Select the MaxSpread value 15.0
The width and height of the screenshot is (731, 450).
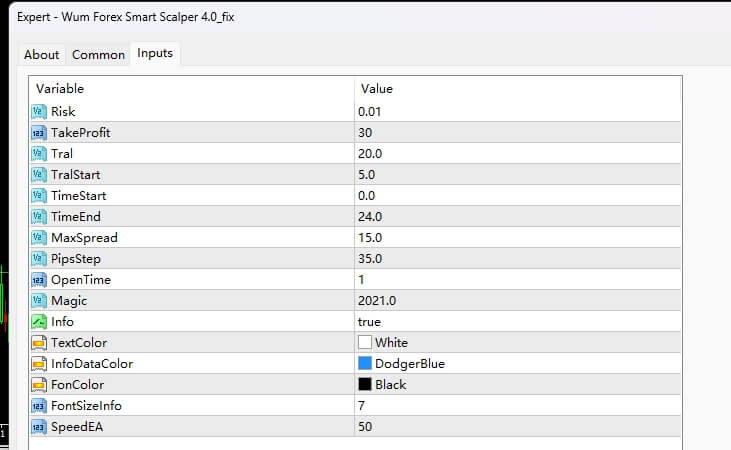pyautogui.click(x=370, y=237)
